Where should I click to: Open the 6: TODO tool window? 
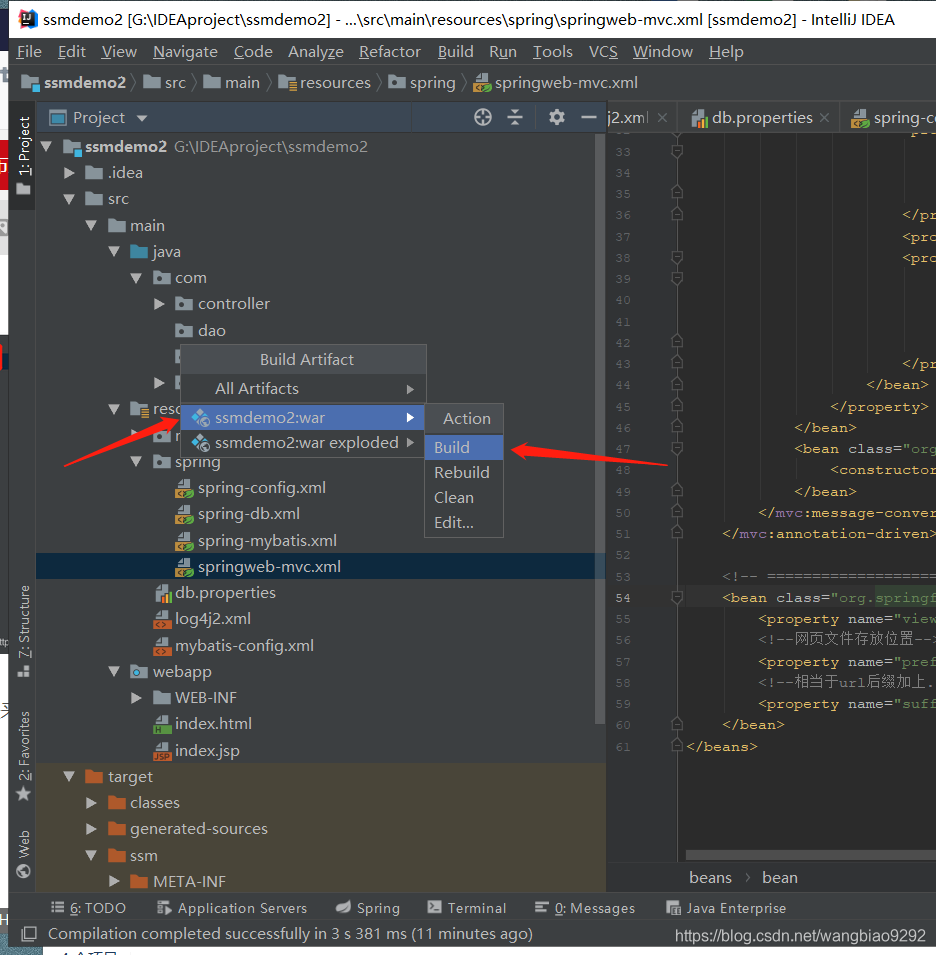pyautogui.click(x=88, y=908)
